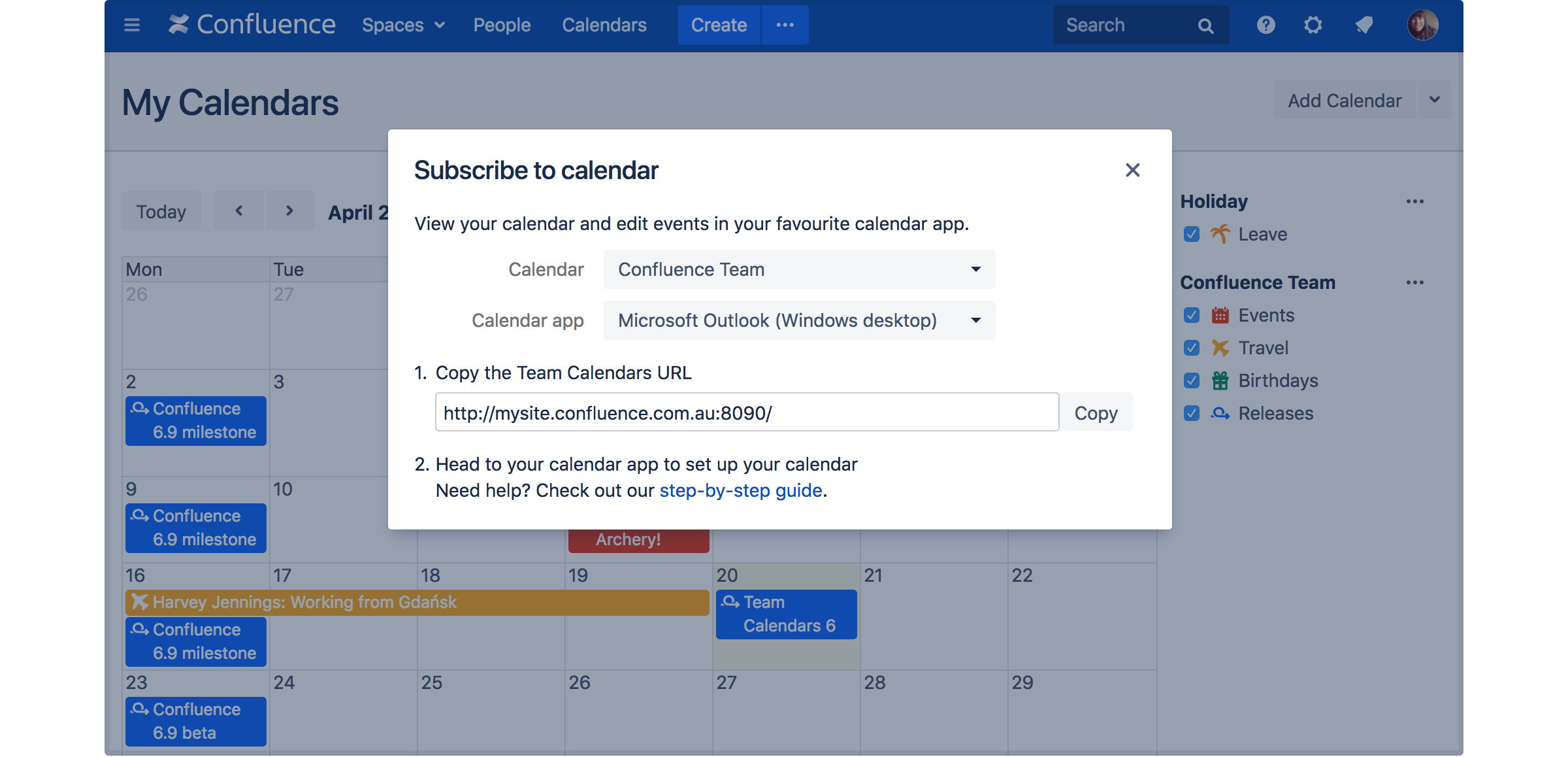Viewport: 1568px width, 757px height.
Task: Click the Copy URL button
Action: point(1096,412)
